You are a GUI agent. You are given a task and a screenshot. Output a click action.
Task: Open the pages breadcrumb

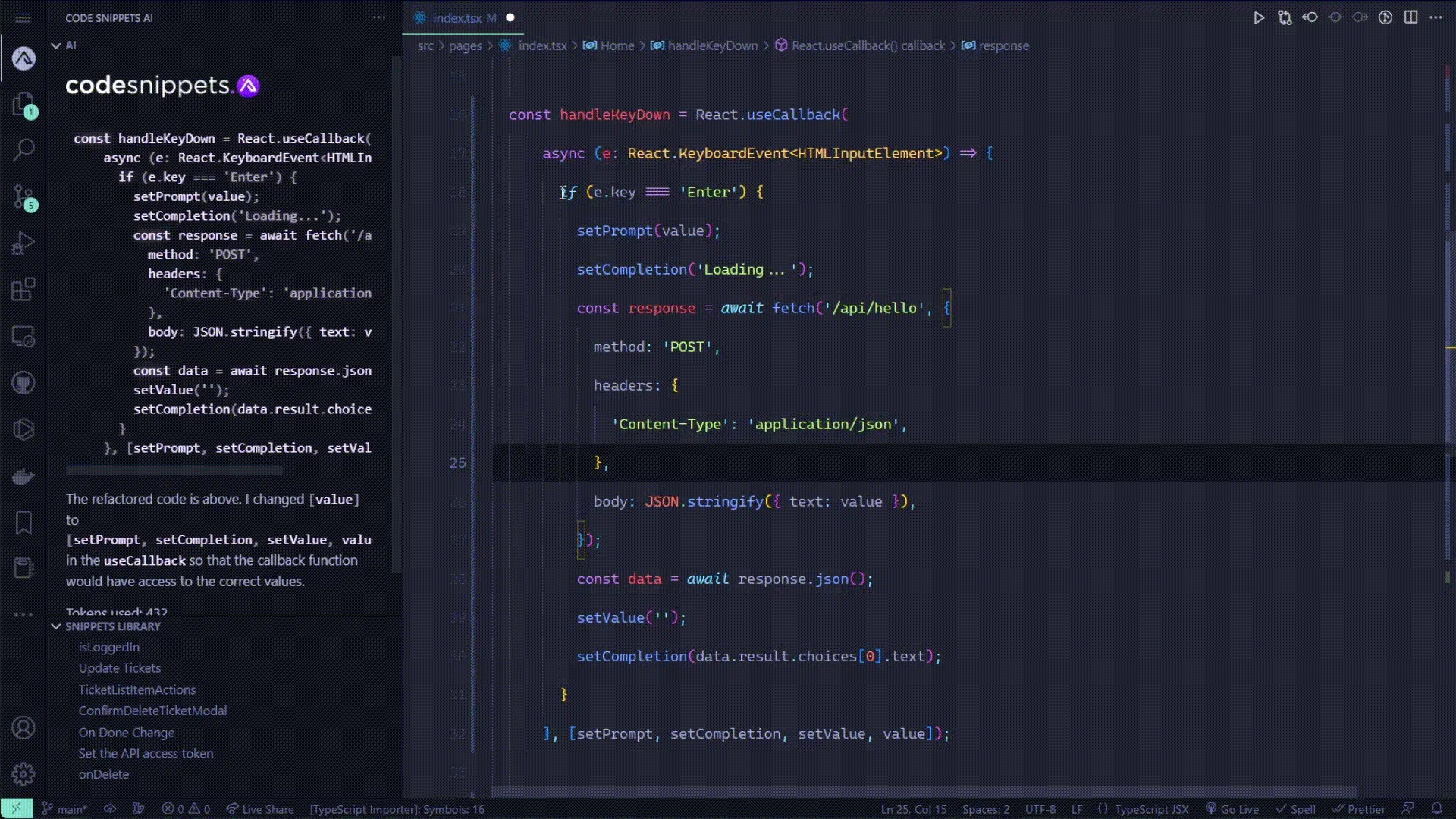(x=465, y=45)
